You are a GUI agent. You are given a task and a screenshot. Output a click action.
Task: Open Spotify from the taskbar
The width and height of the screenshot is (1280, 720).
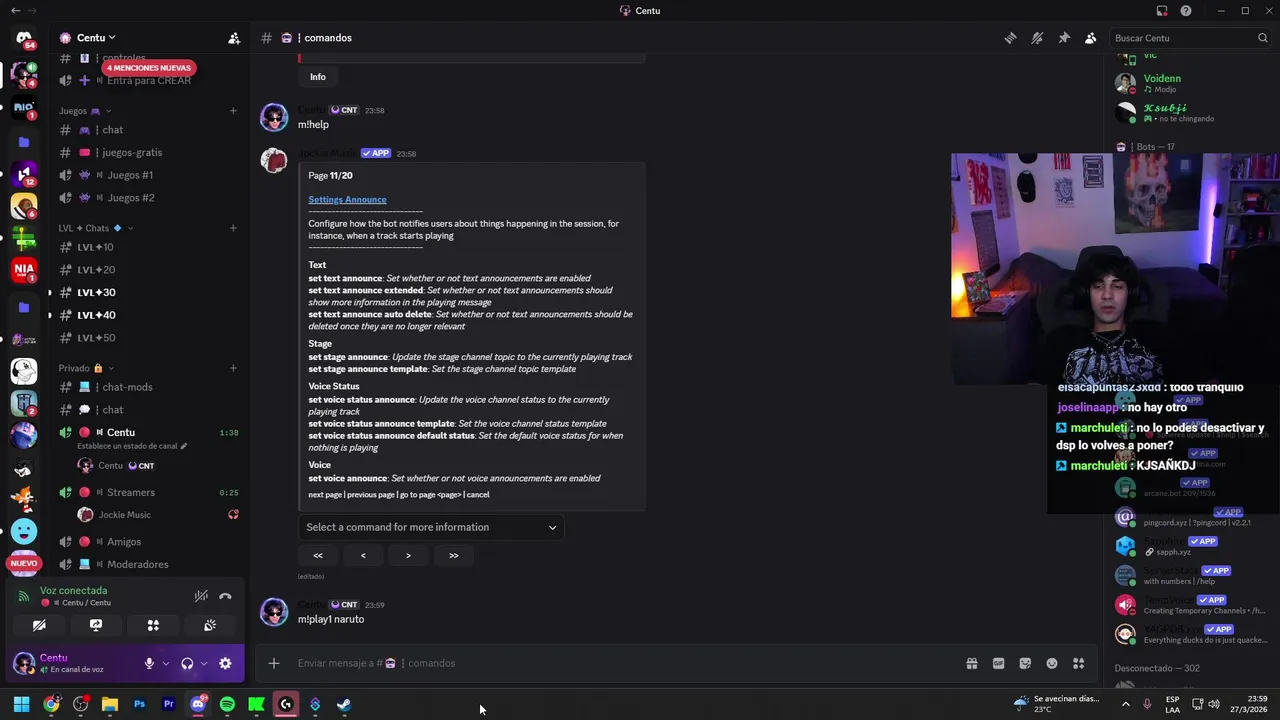tap(227, 704)
